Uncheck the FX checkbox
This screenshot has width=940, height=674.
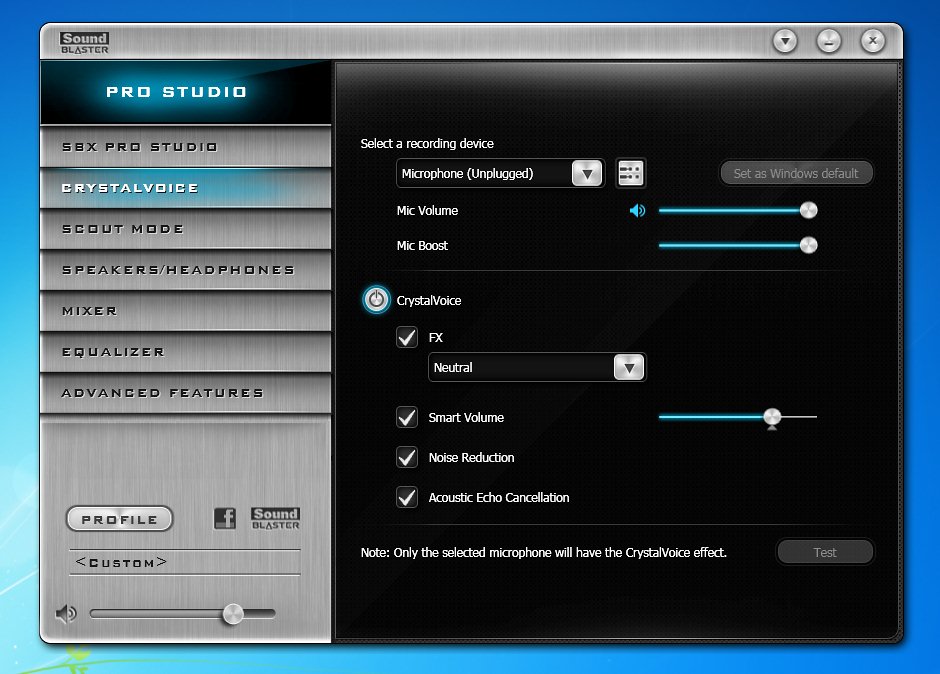click(x=407, y=338)
